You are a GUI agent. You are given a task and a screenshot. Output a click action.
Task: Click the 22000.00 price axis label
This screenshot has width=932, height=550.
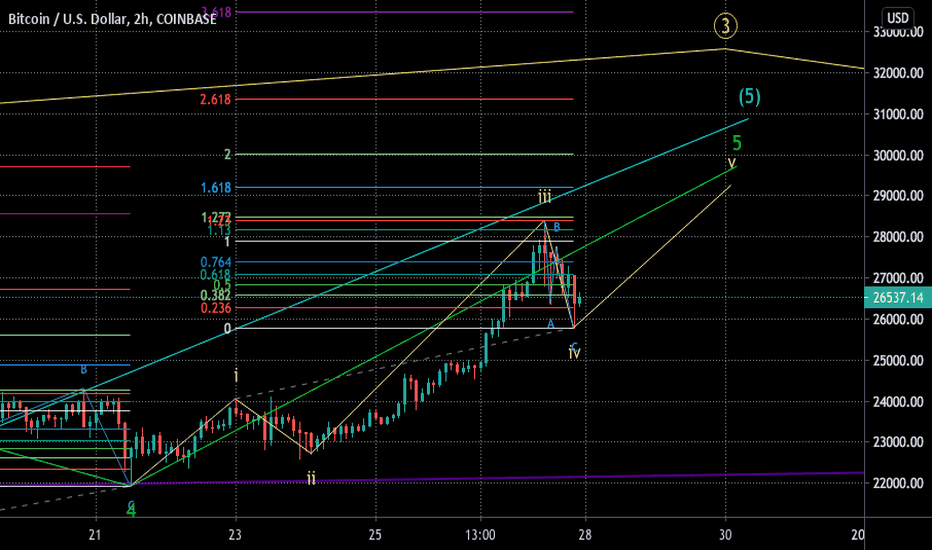click(898, 483)
